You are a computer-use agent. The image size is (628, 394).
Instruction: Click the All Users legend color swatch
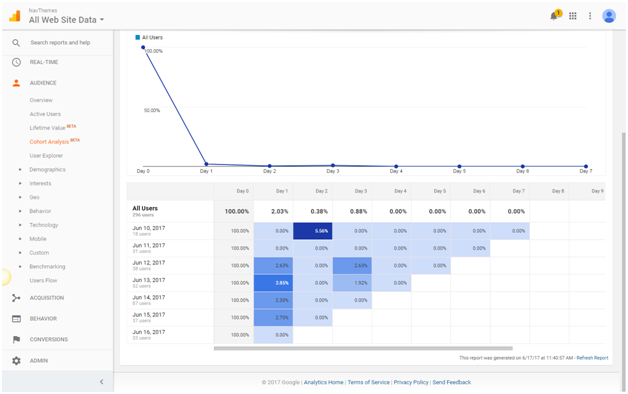[137, 37]
